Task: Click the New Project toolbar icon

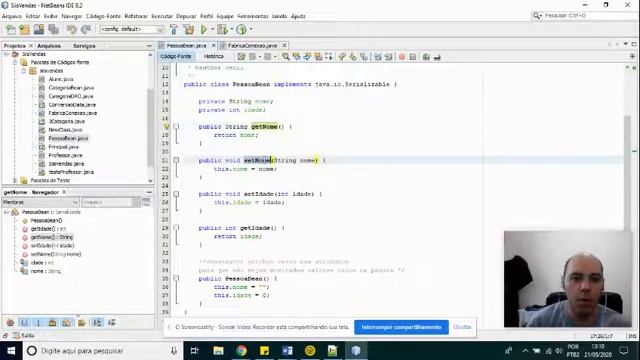Action: click(24, 29)
